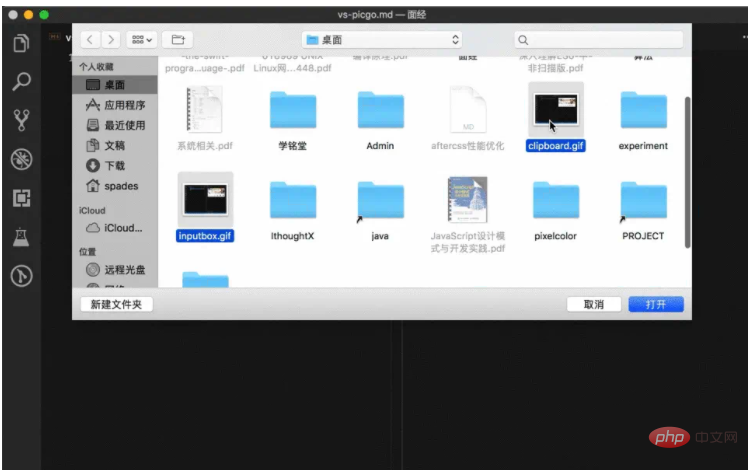Select the JavaScript设计模式与开发实践.pdf file

(468, 199)
